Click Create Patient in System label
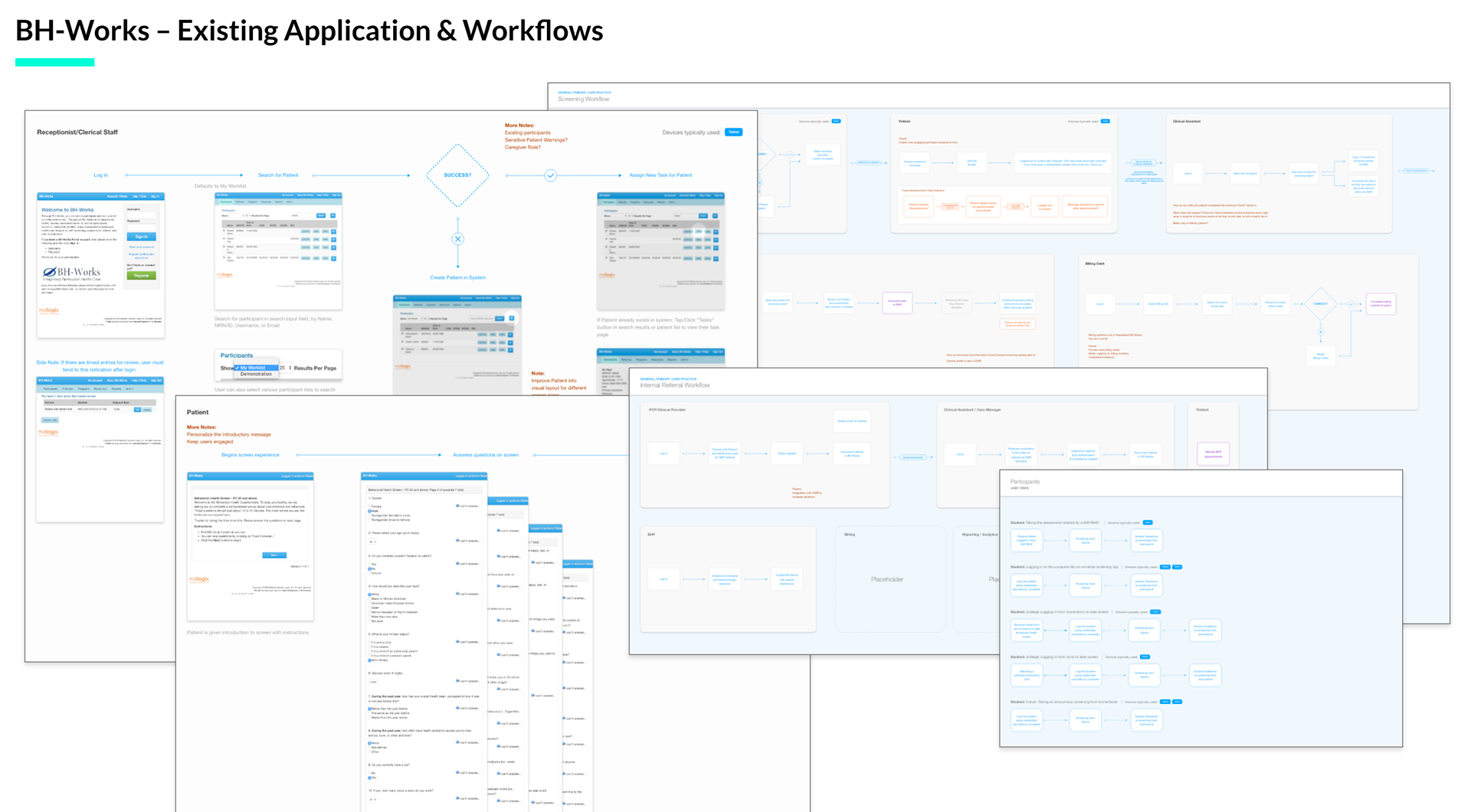Screen dimensions: 1471x812 point(457,277)
